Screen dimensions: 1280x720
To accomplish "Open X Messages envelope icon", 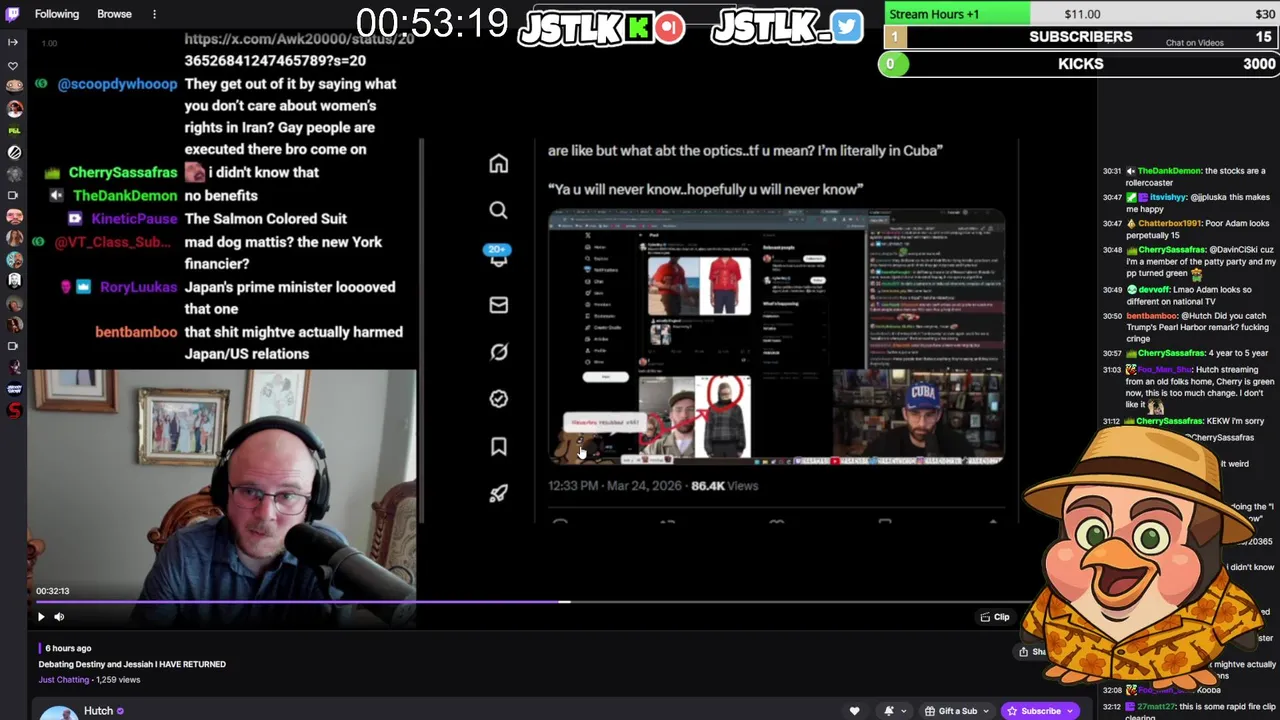I will pos(498,305).
